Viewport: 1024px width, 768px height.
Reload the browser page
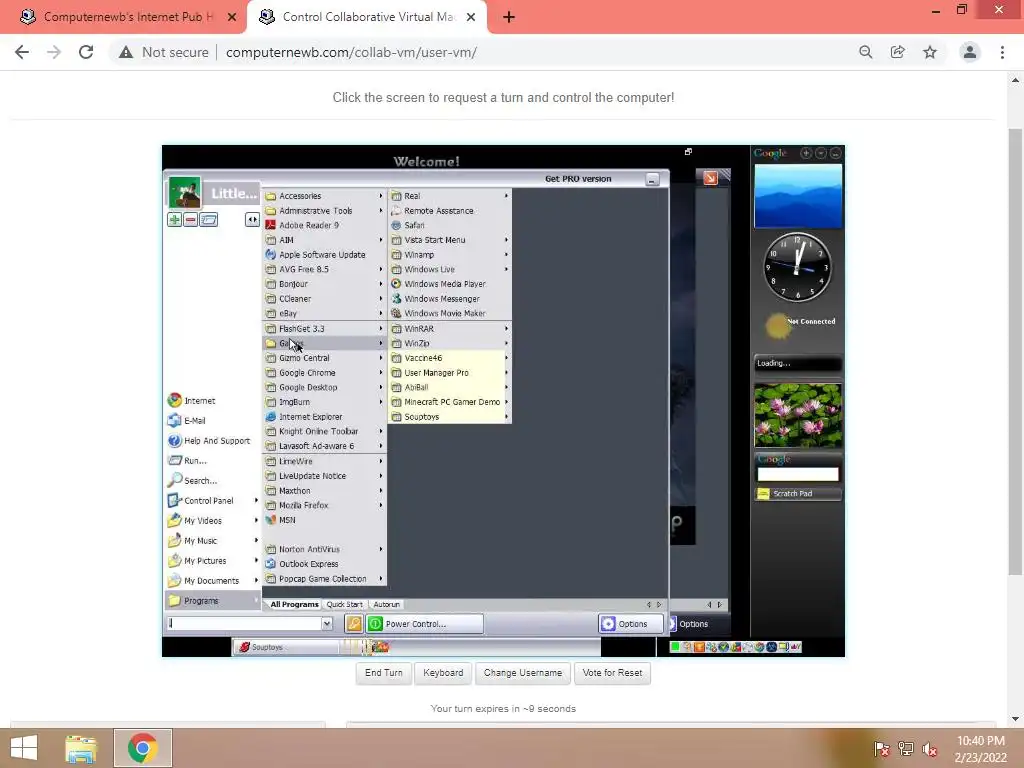coord(86,52)
